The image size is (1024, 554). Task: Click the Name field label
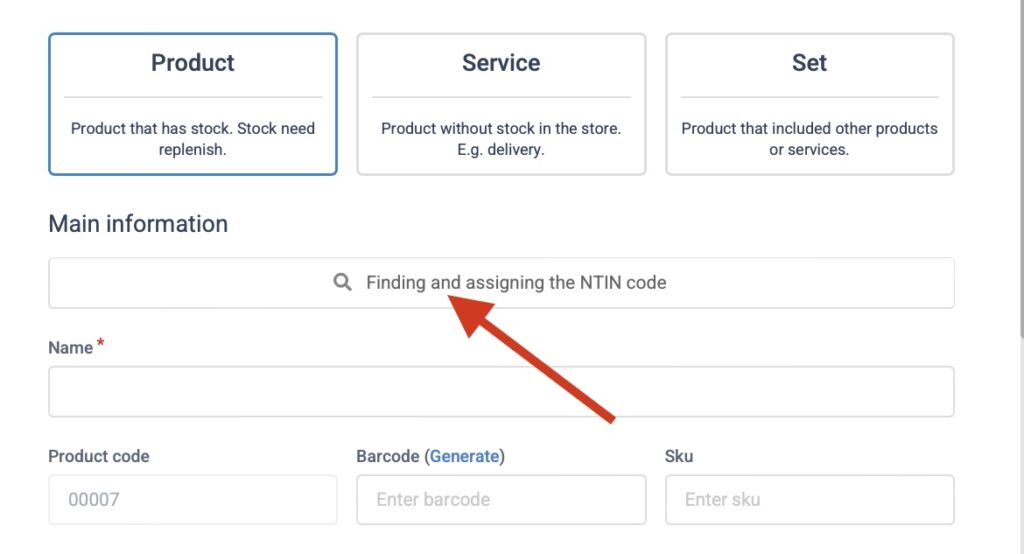click(70, 348)
